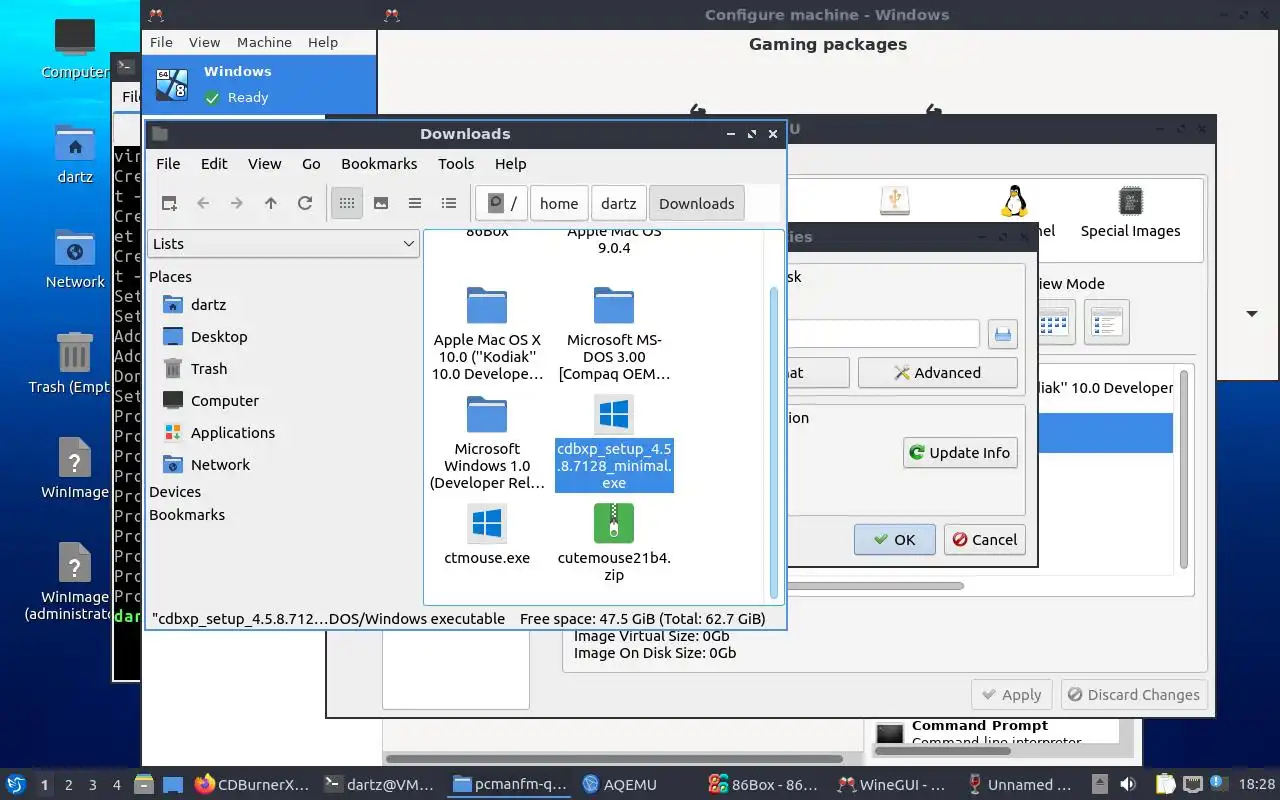Open Edit menu in Downloads window
Image resolution: width=1280 pixels, height=800 pixels.
[x=214, y=164]
